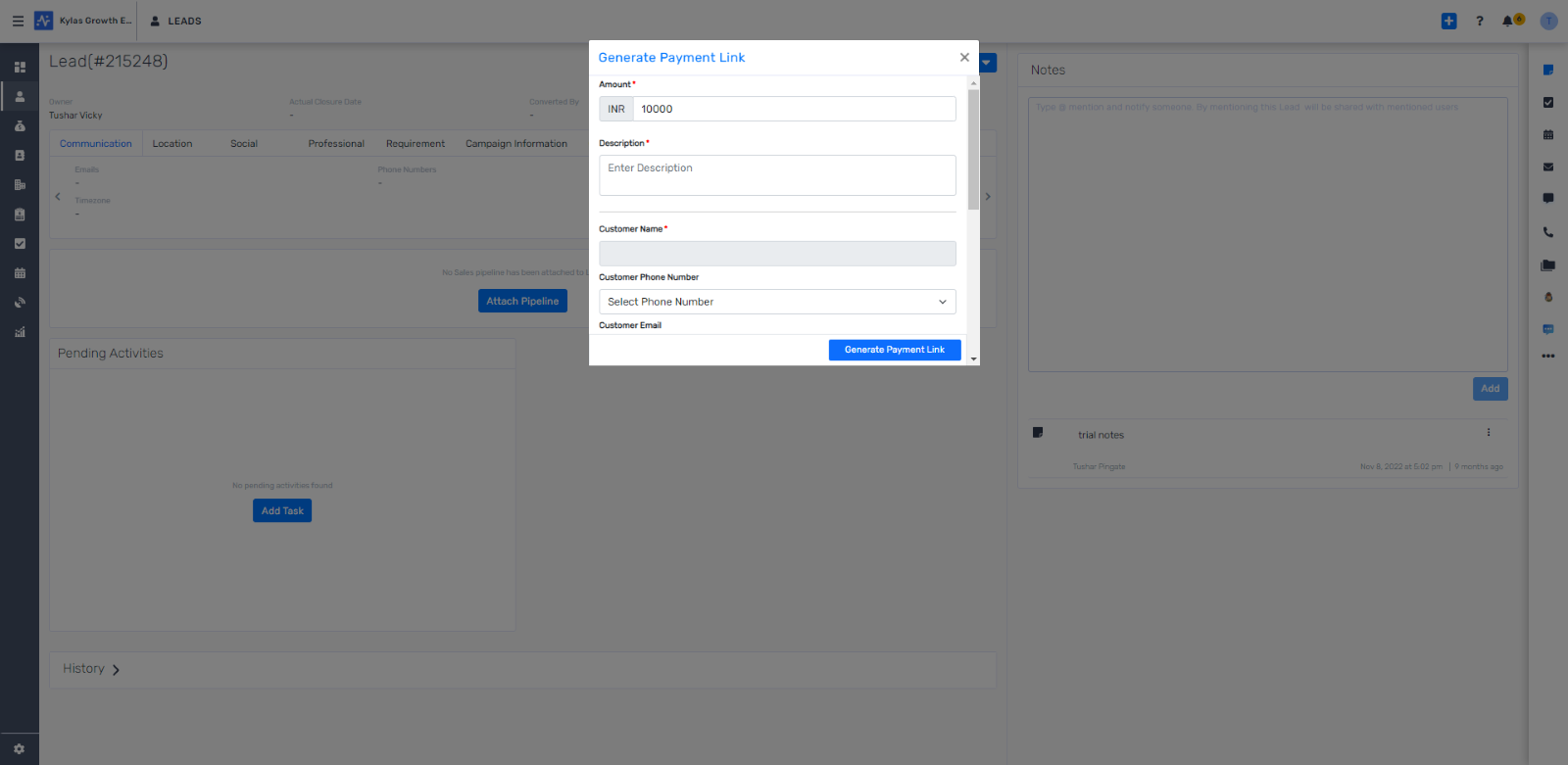Image resolution: width=1568 pixels, height=765 pixels.
Task: Click the Enter Description text area
Action: 777,175
